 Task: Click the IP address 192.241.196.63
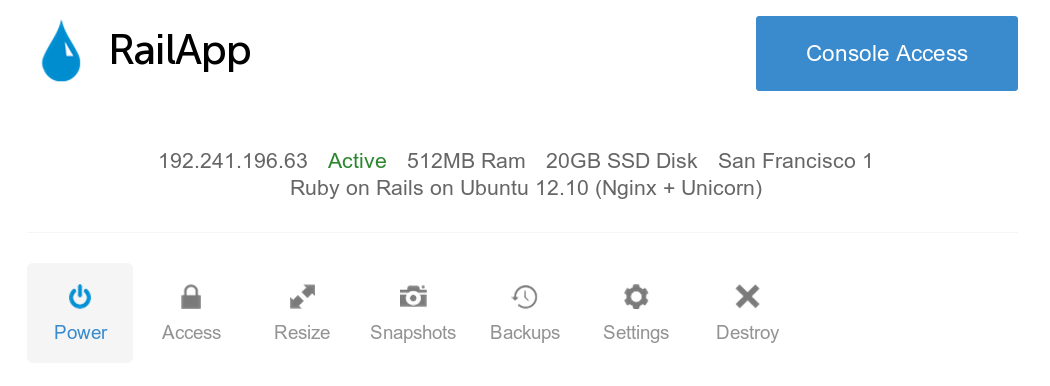(233, 162)
